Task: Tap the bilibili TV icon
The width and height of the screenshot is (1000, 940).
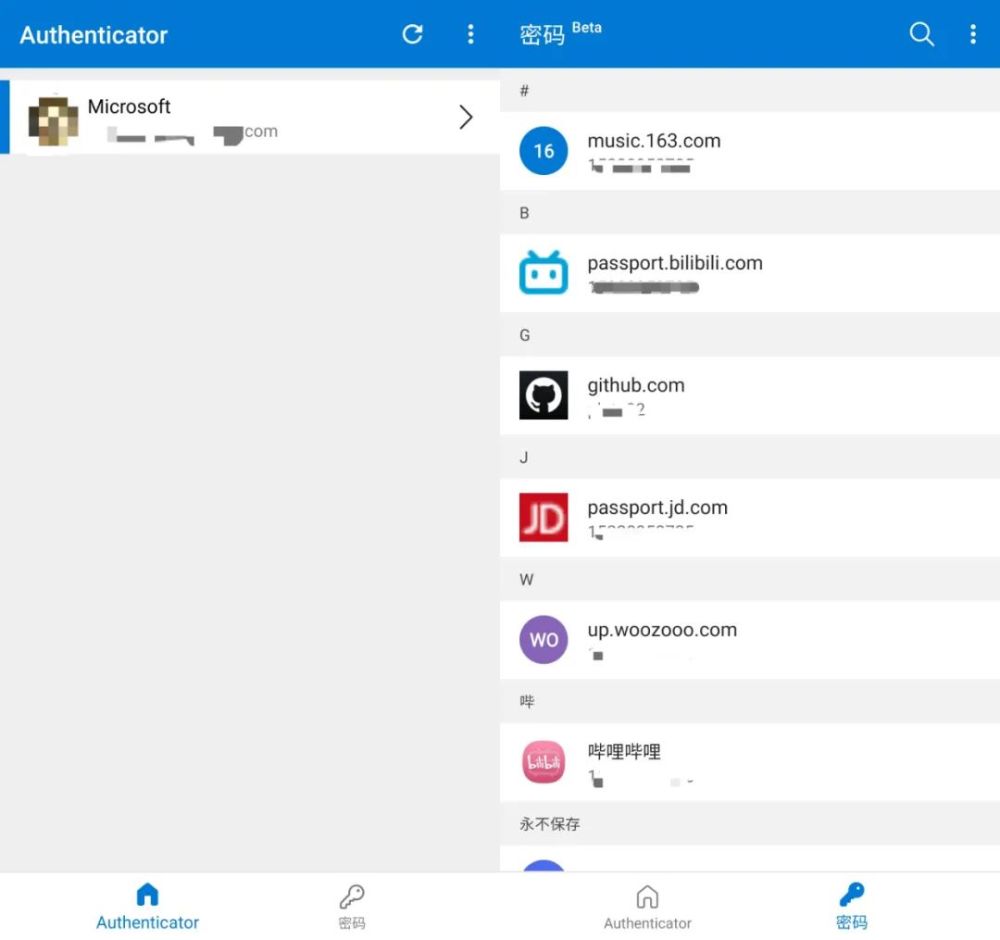Action: point(543,272)
